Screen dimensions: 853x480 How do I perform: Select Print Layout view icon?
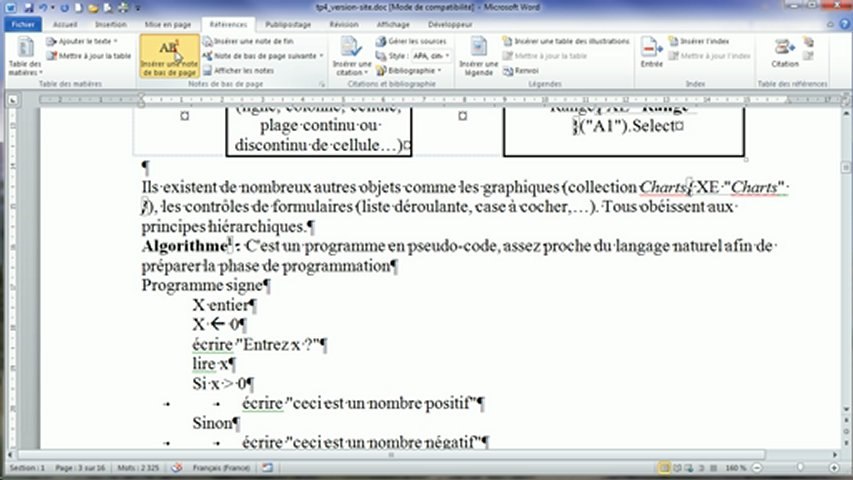click(664, 468)
